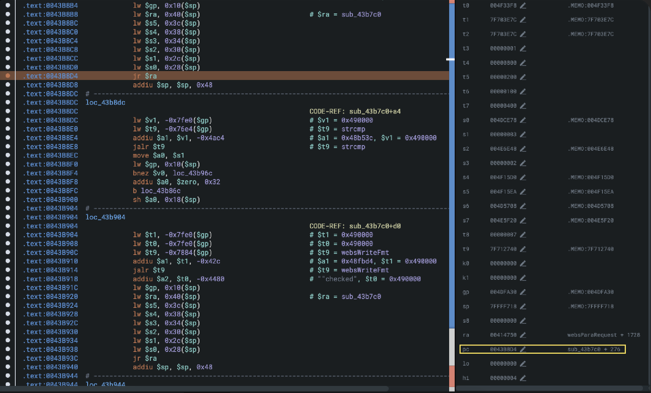The width and height of the screenshot is (651, 393).
Task: Edit the k1 register value
Action: coord(523,278)
